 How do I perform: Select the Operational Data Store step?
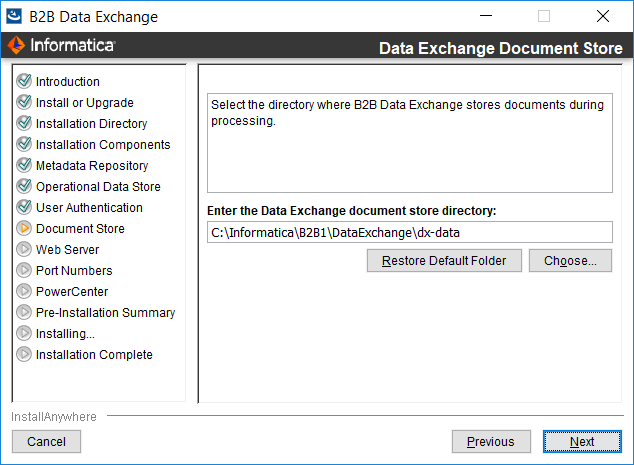pos(98,186)
